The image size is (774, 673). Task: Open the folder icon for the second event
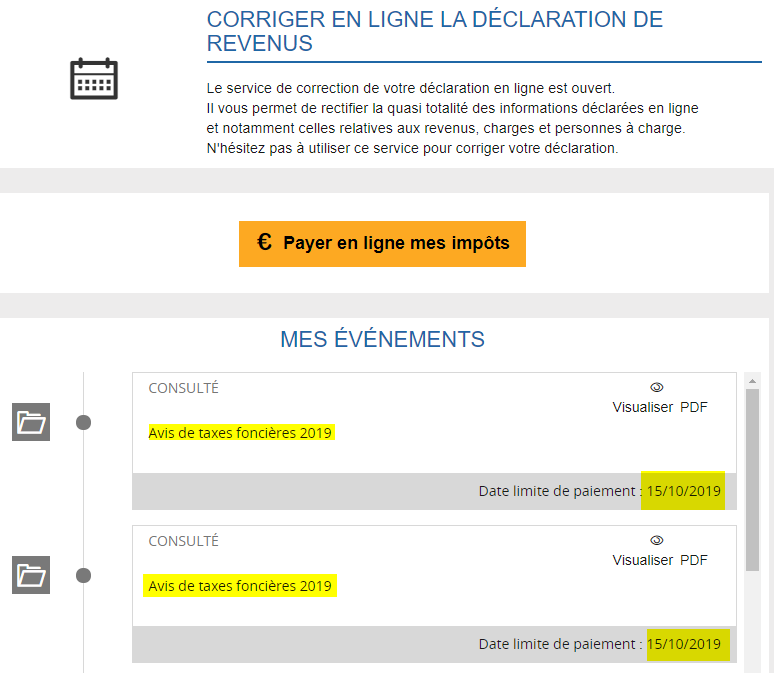(31, 575)
